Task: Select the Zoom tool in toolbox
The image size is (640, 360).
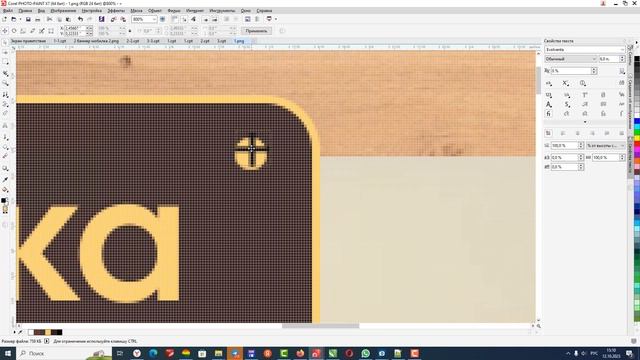Action: 5,83
